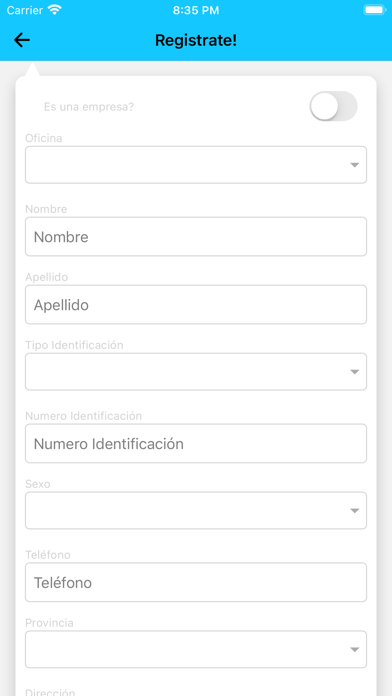Click the Sexo dropdown arrow

coord(354,511)
